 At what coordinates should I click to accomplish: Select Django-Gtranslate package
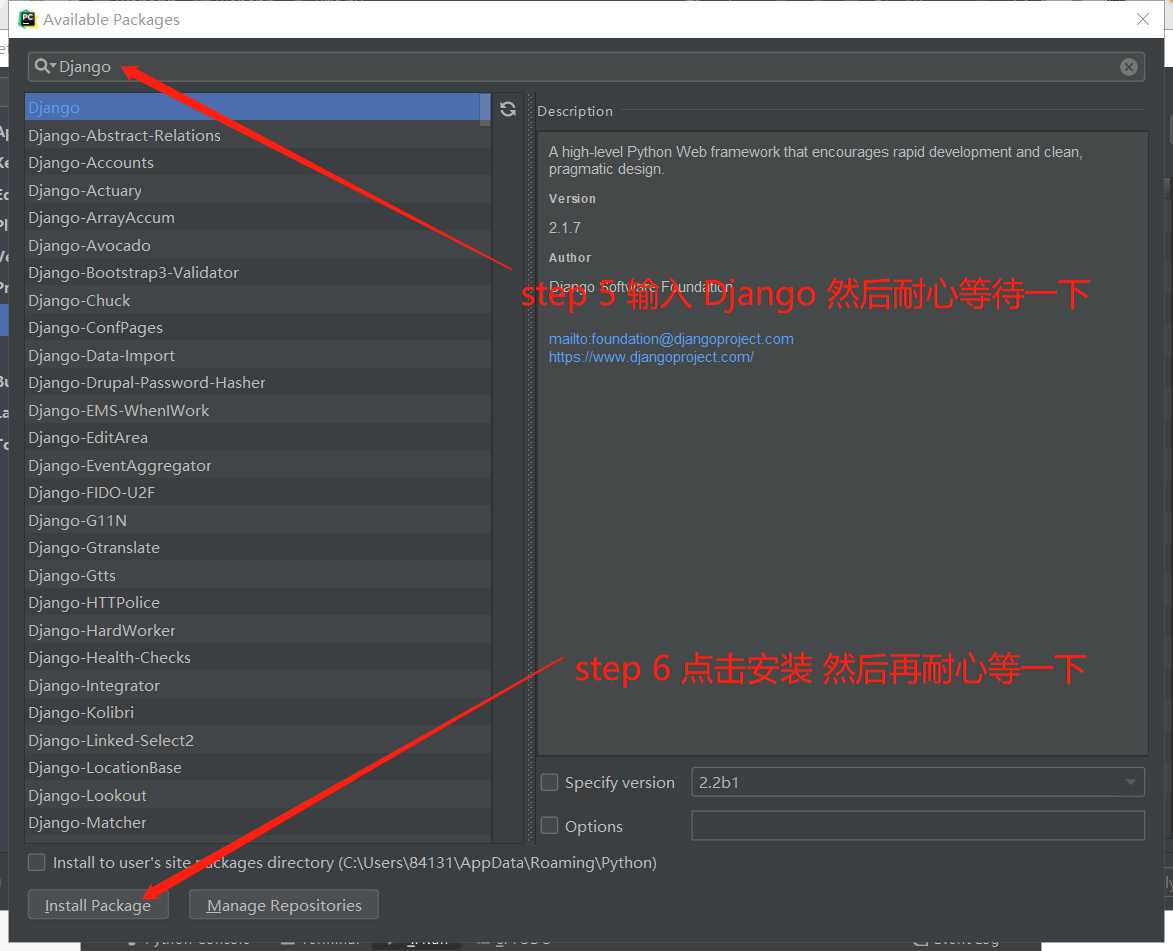[257, 548]
